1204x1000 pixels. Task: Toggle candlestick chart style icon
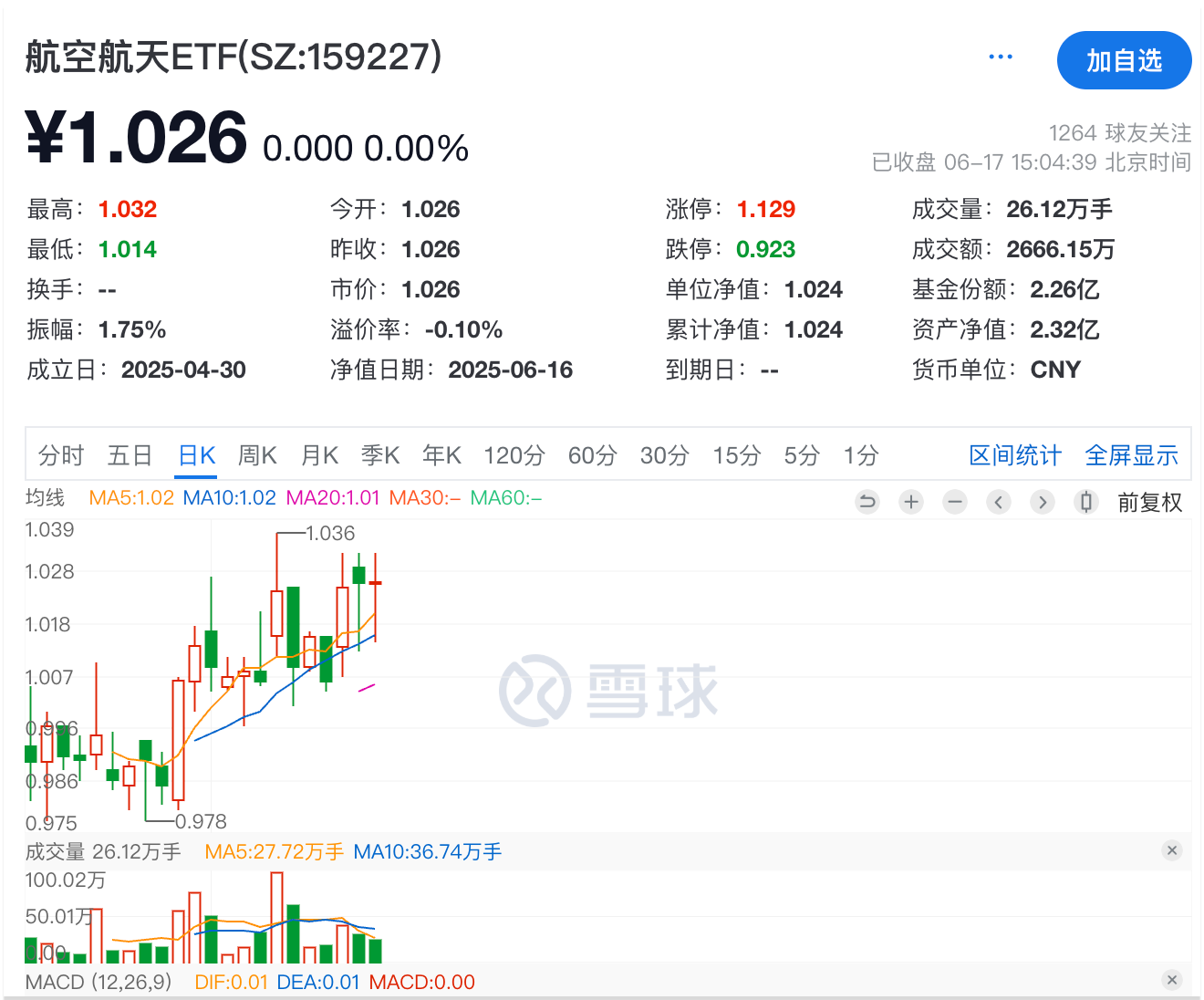click(1085, 502)
